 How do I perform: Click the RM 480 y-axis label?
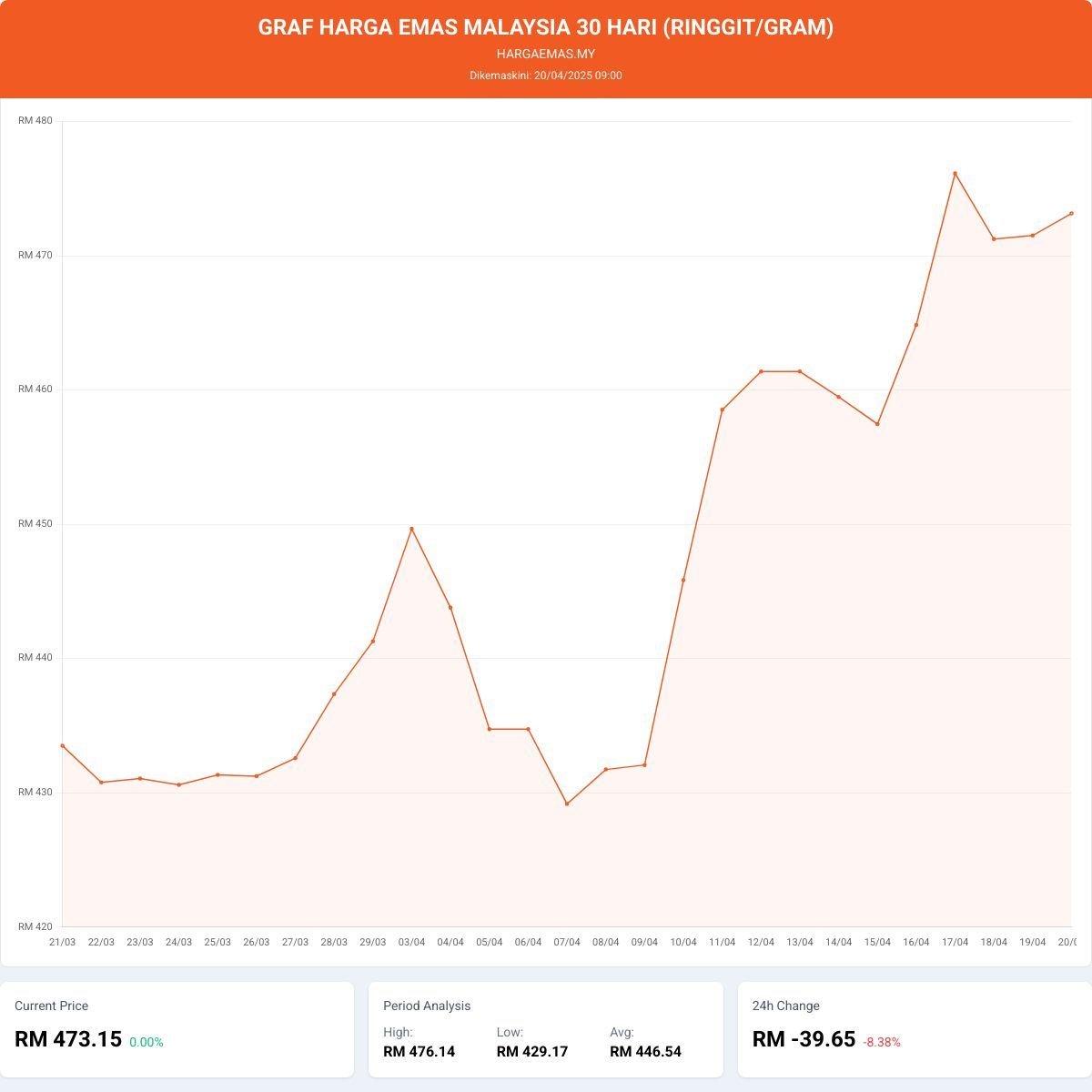(35, 121)
